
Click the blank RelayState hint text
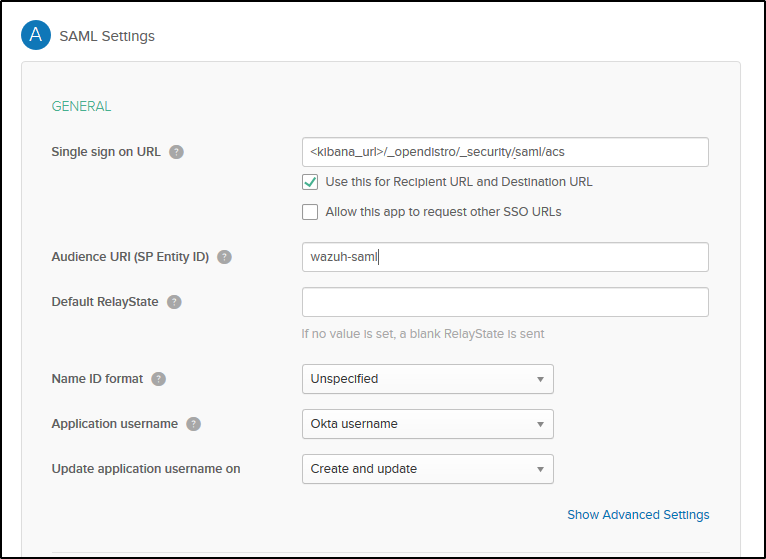422,334
